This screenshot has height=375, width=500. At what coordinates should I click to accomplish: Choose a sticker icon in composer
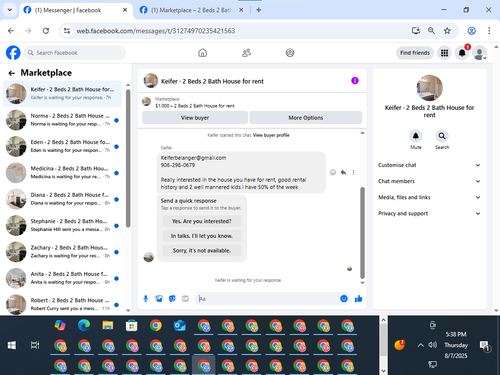(172, 299)
